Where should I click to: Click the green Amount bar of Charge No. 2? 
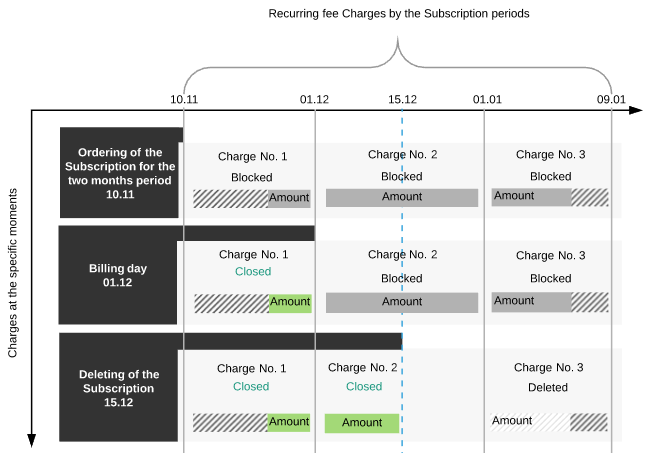coord(362,422)
